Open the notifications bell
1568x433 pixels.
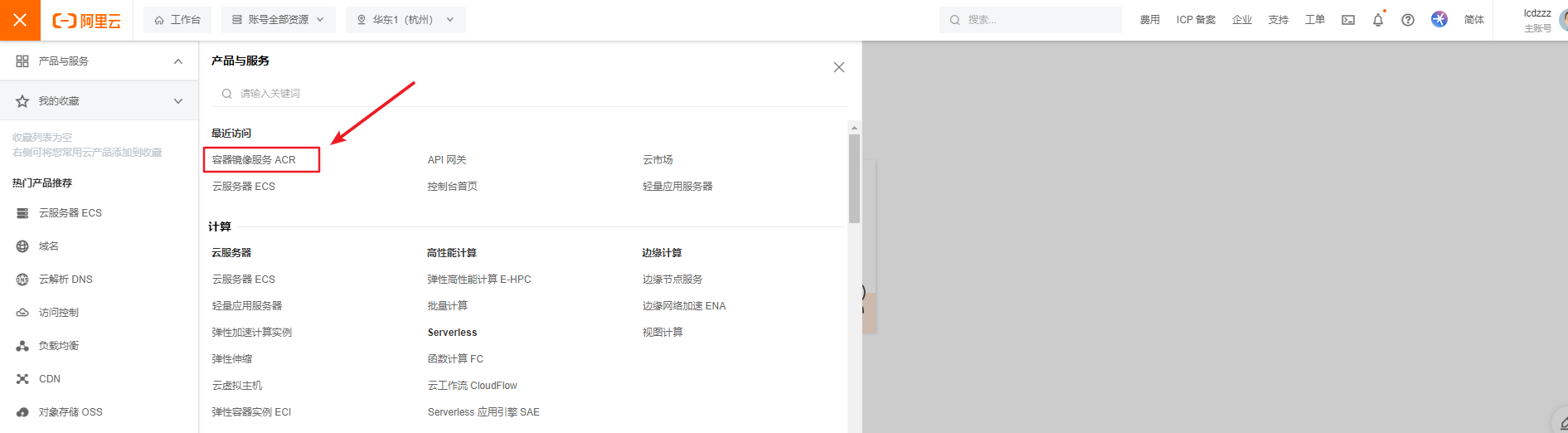pyautogui.click(x=1378, y=20)
